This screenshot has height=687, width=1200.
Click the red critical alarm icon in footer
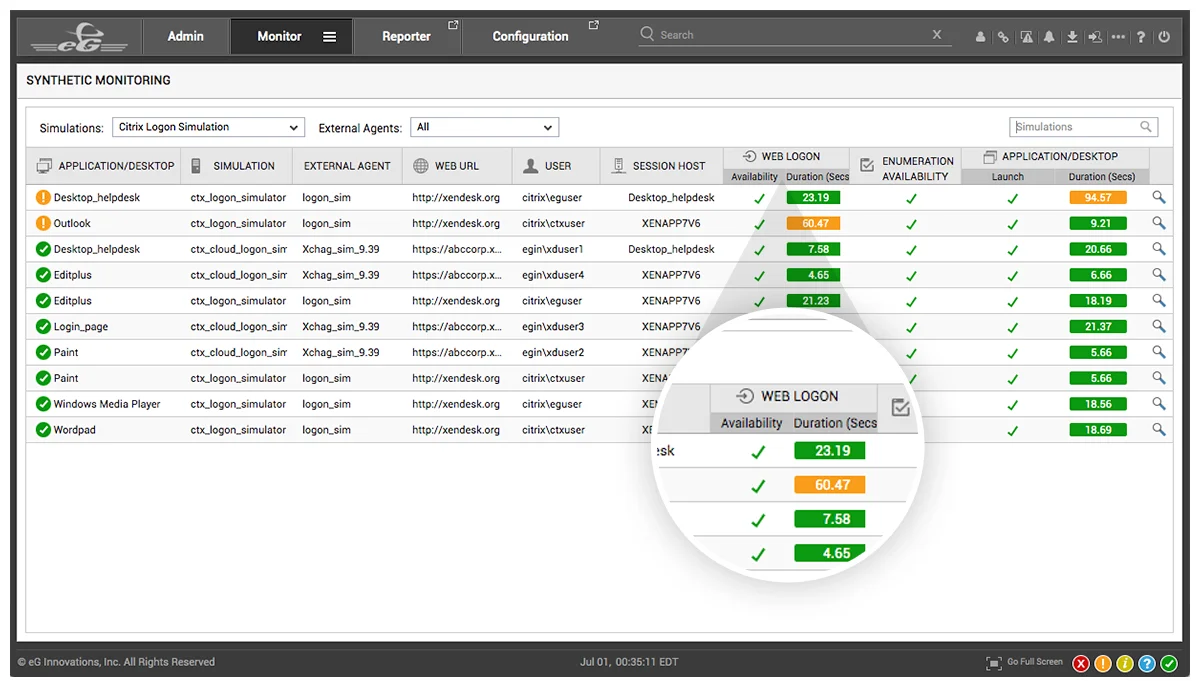click(1081, 664)
